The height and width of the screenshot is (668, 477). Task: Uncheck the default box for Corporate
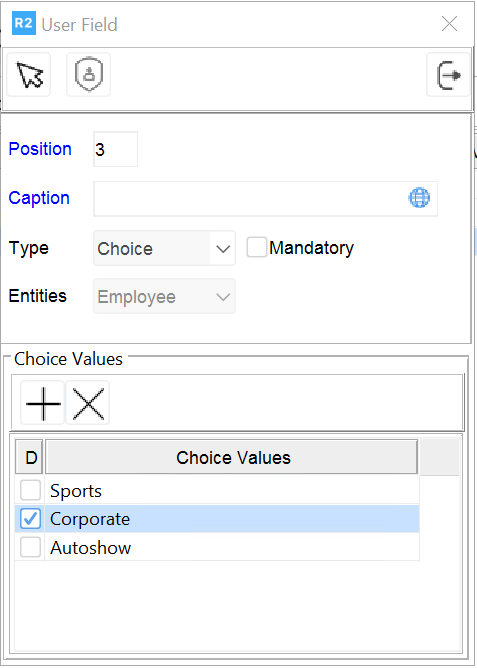pyautogui.click(x=30, y=518)
